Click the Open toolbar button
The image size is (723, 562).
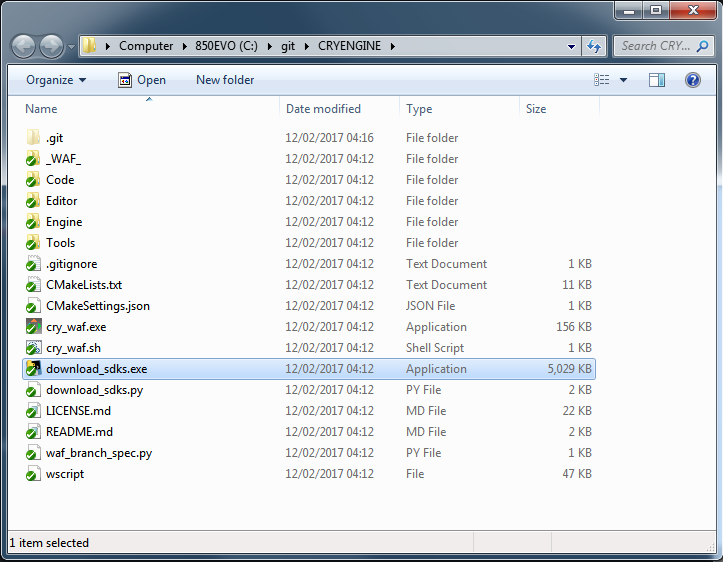coord(142,80)
